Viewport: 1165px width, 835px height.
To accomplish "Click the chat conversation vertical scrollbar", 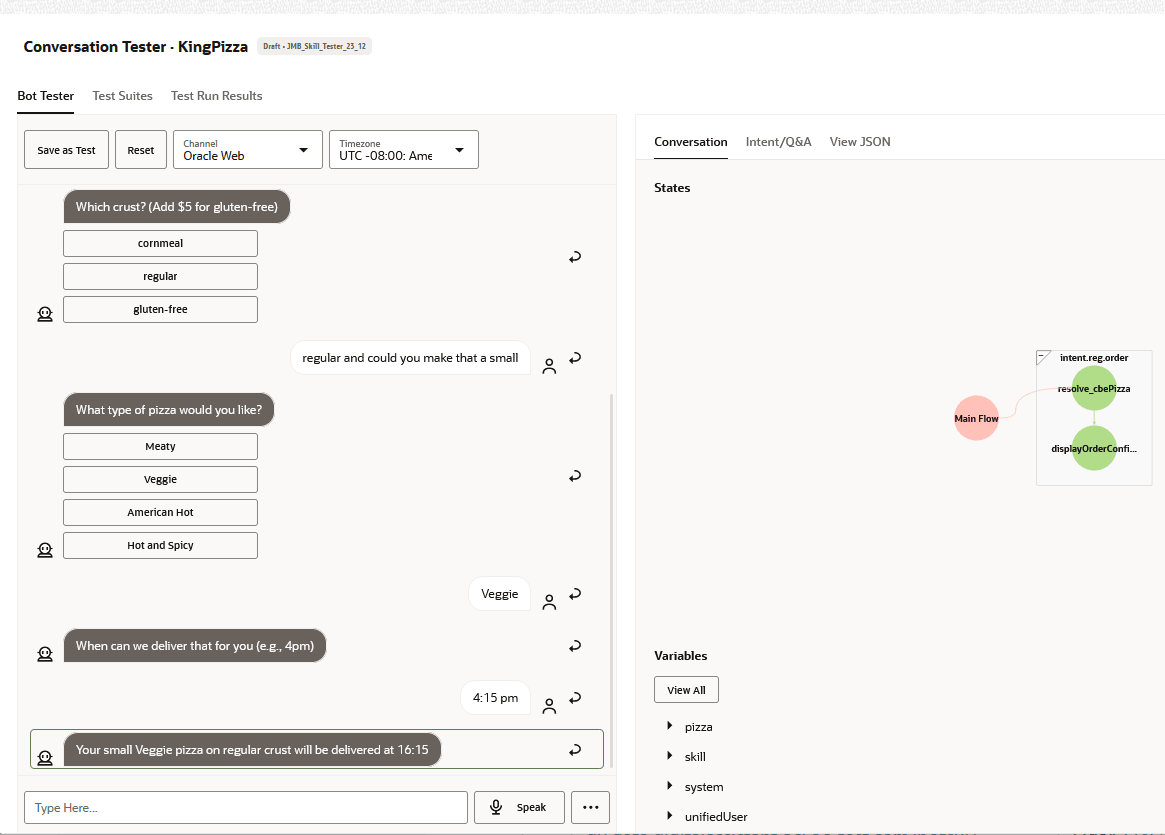I will tap(611, 579).
